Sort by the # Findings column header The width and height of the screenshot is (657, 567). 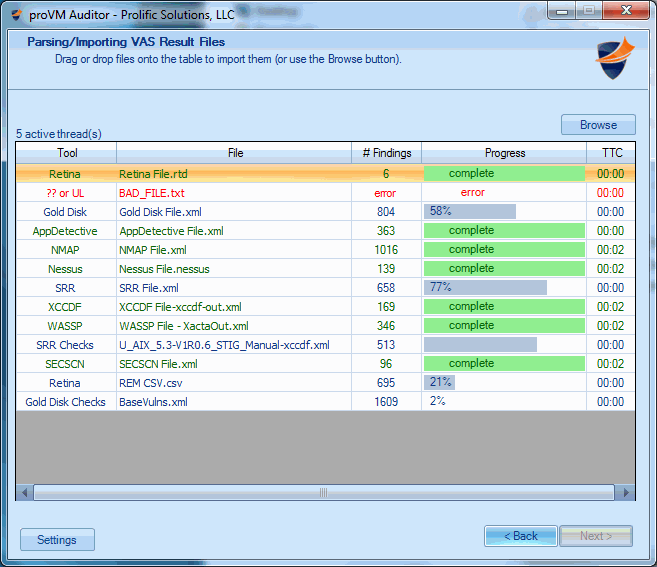click(x=386, y=153)
